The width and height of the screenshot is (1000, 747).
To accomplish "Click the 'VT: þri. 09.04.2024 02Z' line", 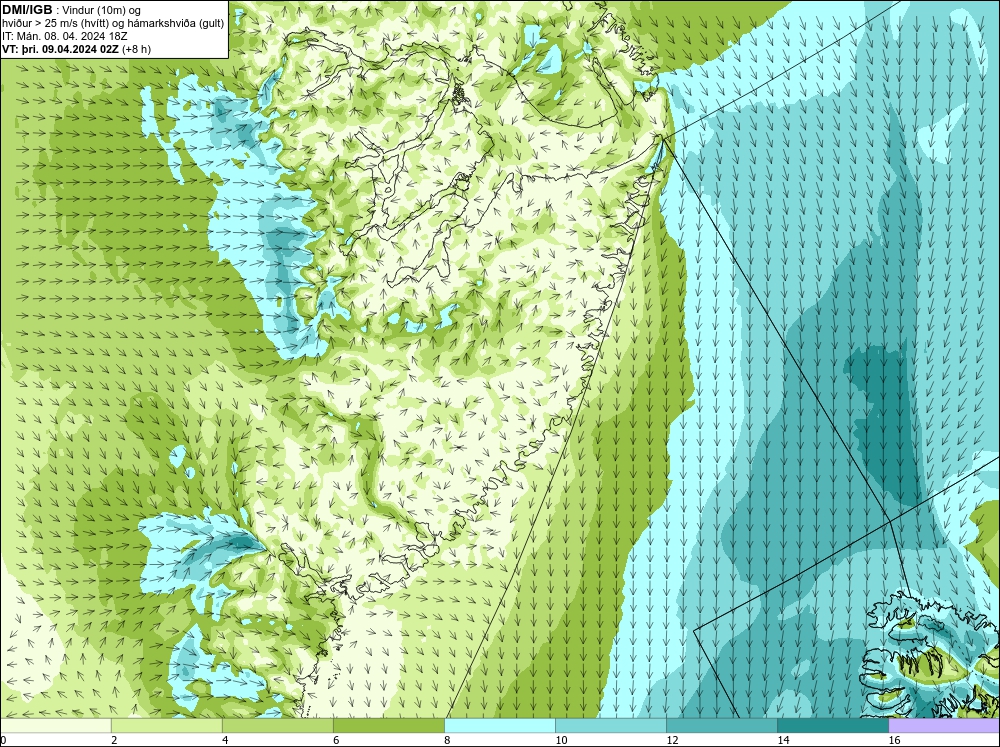I will (x=59, y=49).
